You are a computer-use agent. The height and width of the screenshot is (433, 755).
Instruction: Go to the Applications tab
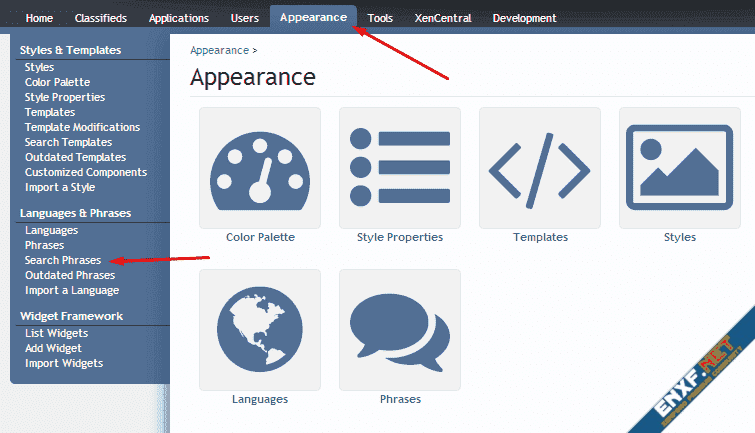[x=179, y=18]
